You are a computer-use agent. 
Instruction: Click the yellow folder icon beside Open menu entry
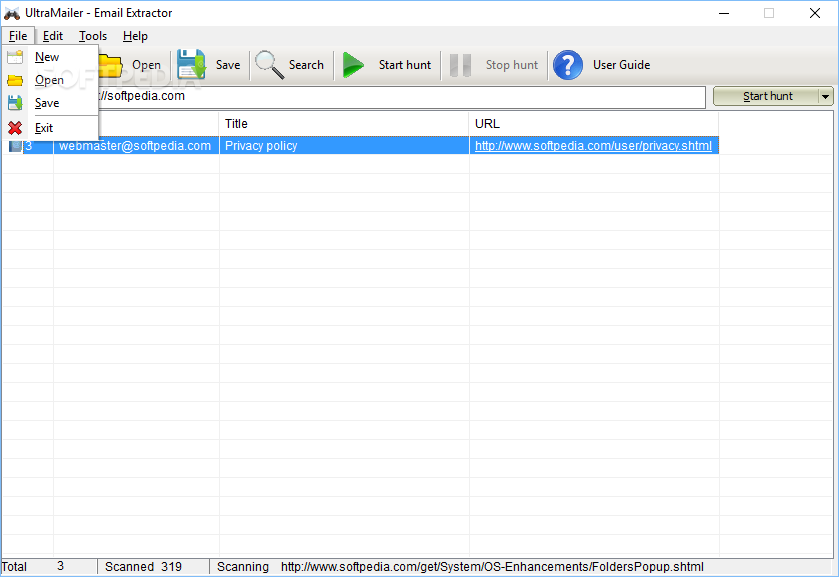coord(15,80)
